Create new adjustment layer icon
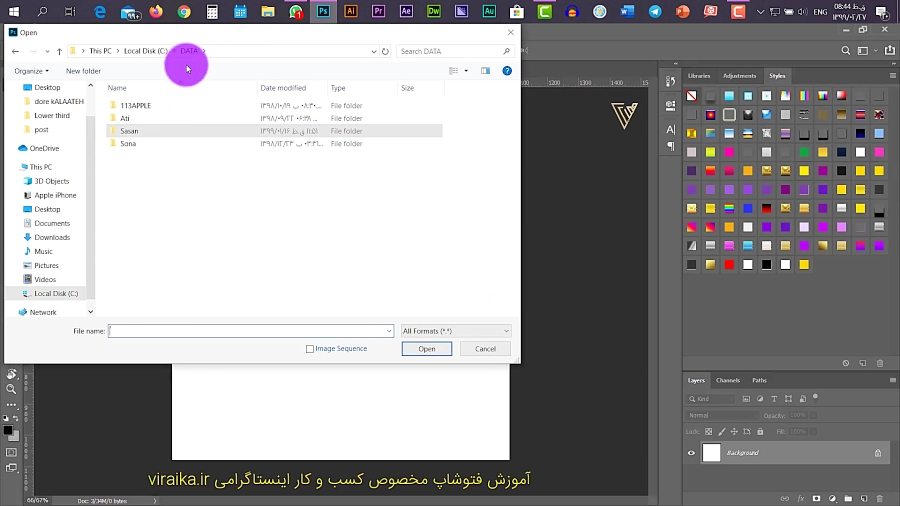 pos(832,499)
